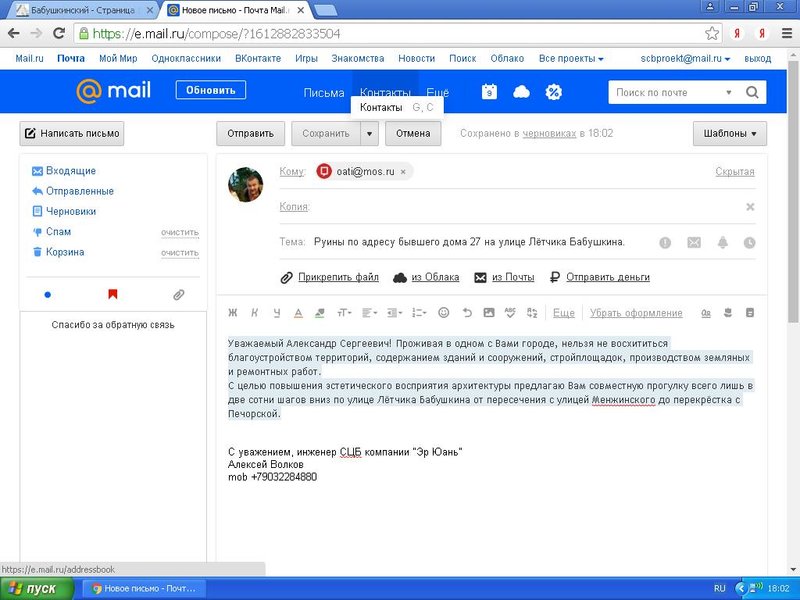Insert an emoji with the smiley icon
800x600 pixels.
444,313
